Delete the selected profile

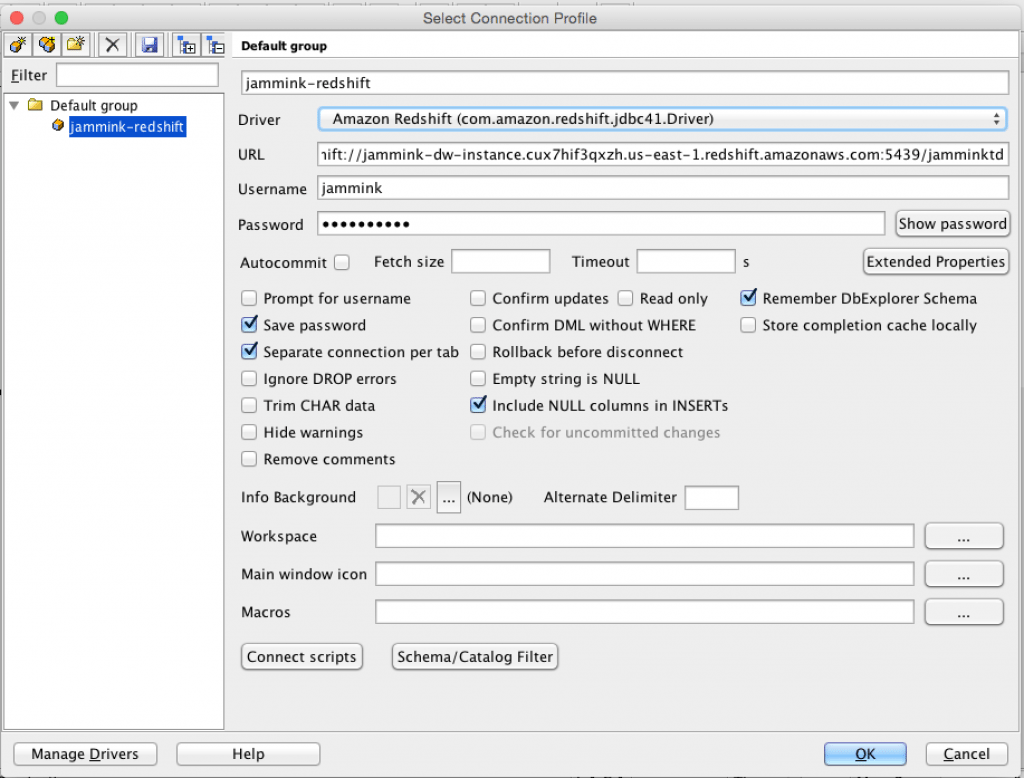pos(112,45)
